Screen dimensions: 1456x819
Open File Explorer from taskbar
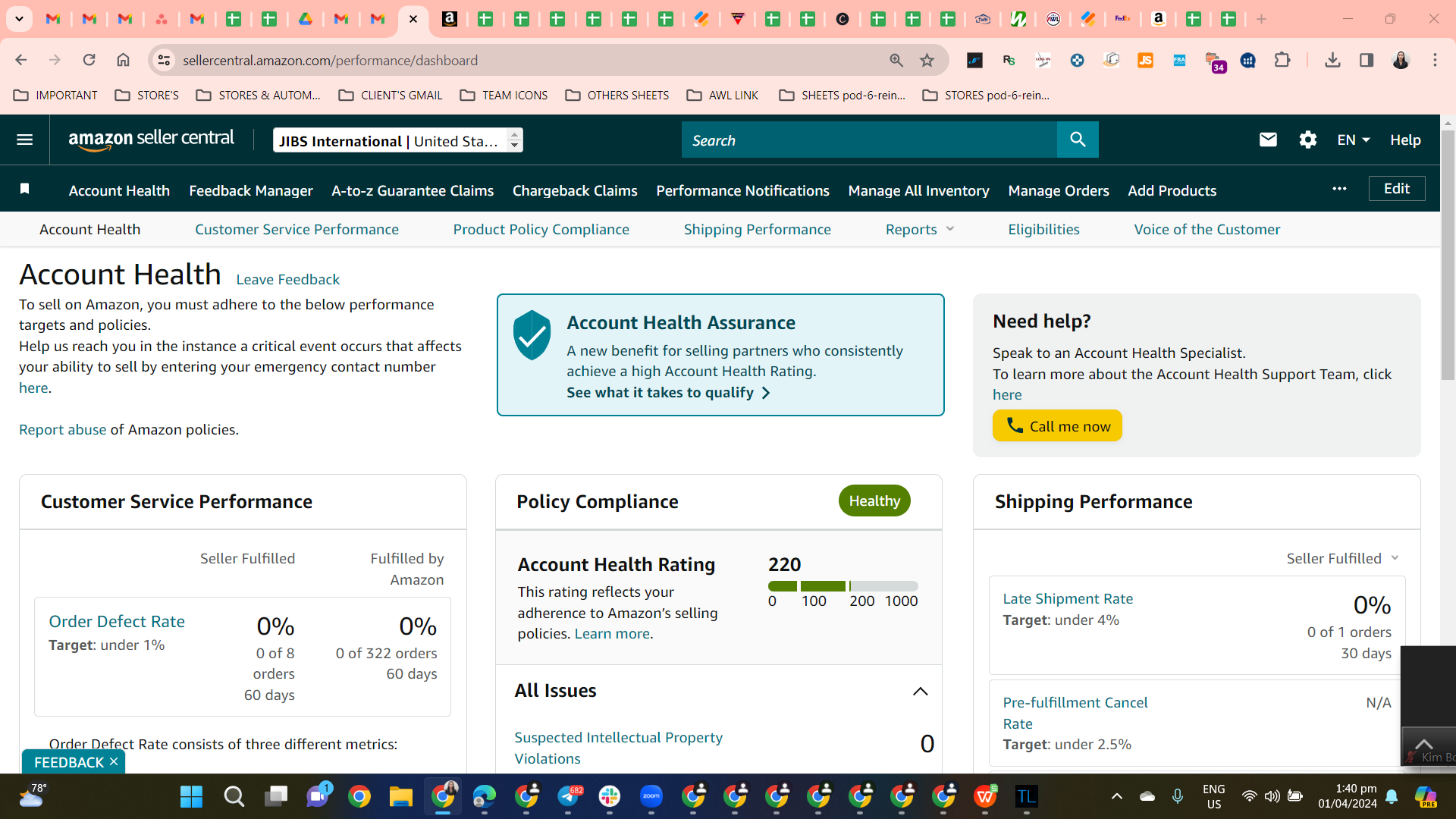coord(400,796)
